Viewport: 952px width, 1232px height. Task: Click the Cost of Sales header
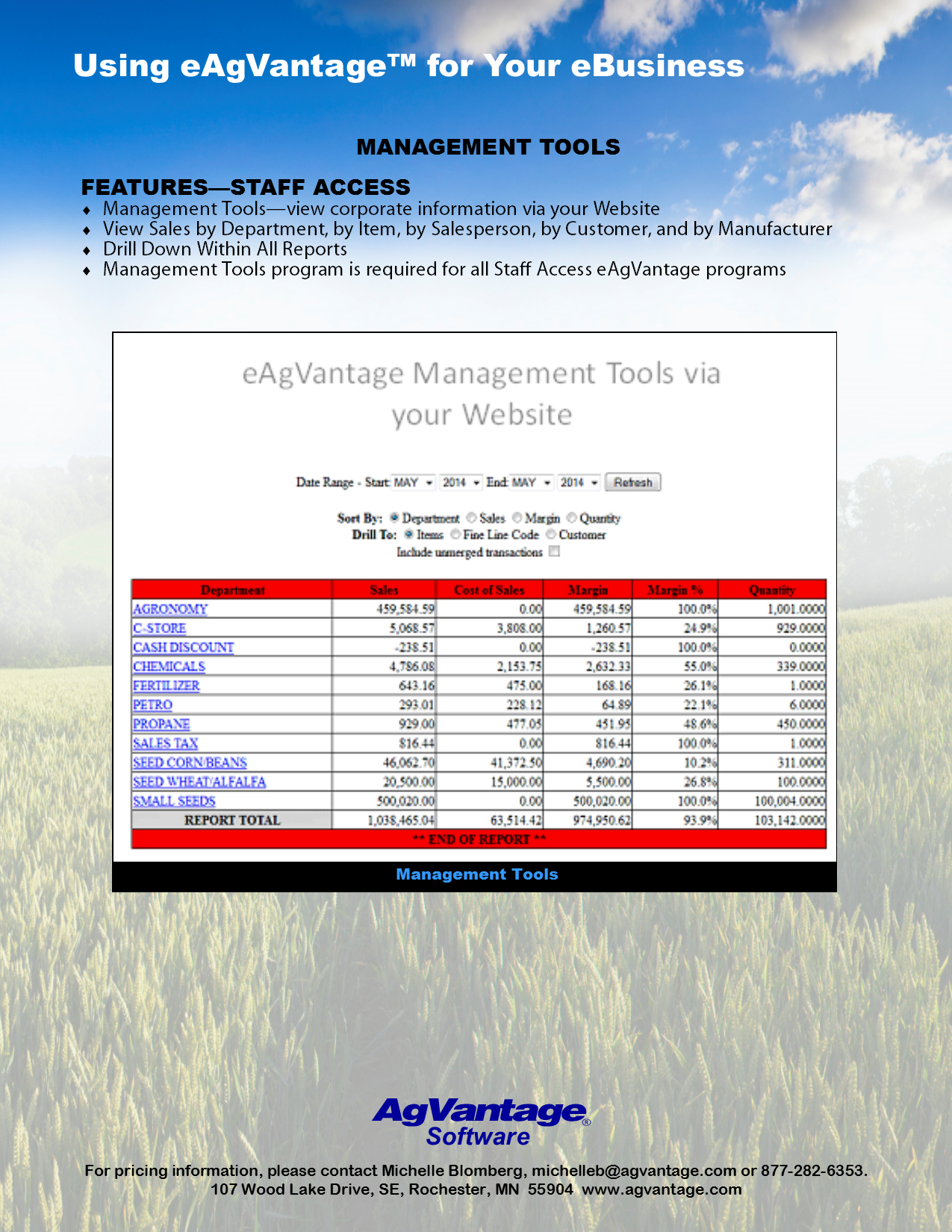click(x=489, y=590)
